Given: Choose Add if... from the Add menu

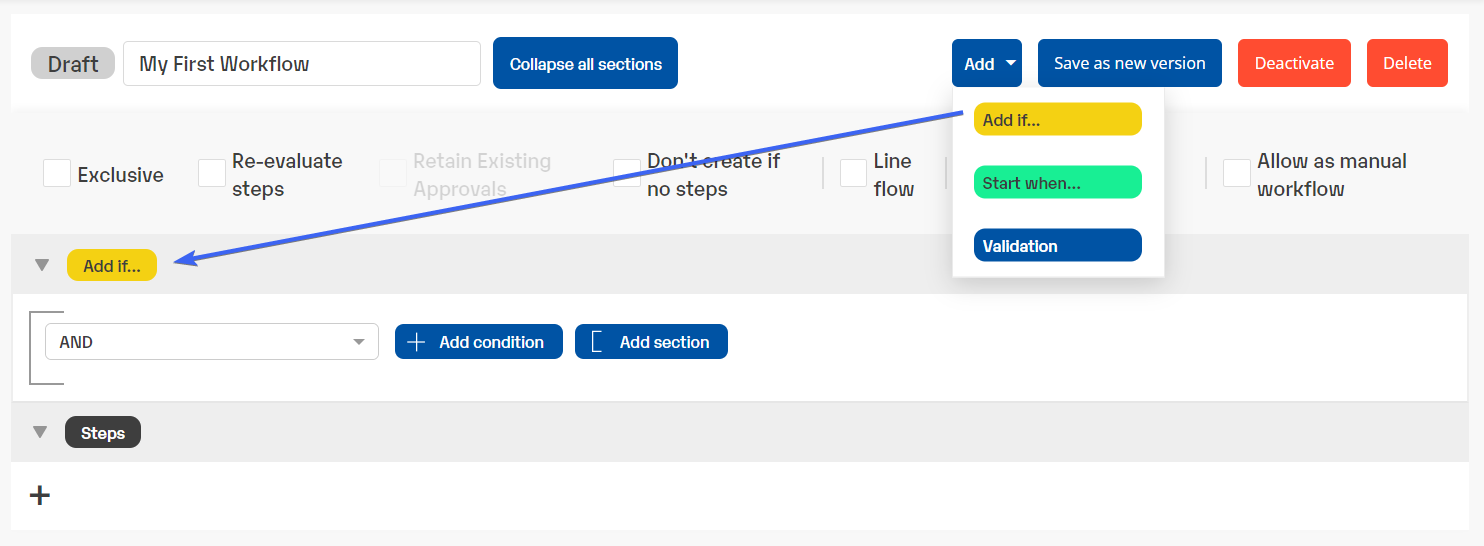Looking at the screenshot, I should pos(1057,119).
